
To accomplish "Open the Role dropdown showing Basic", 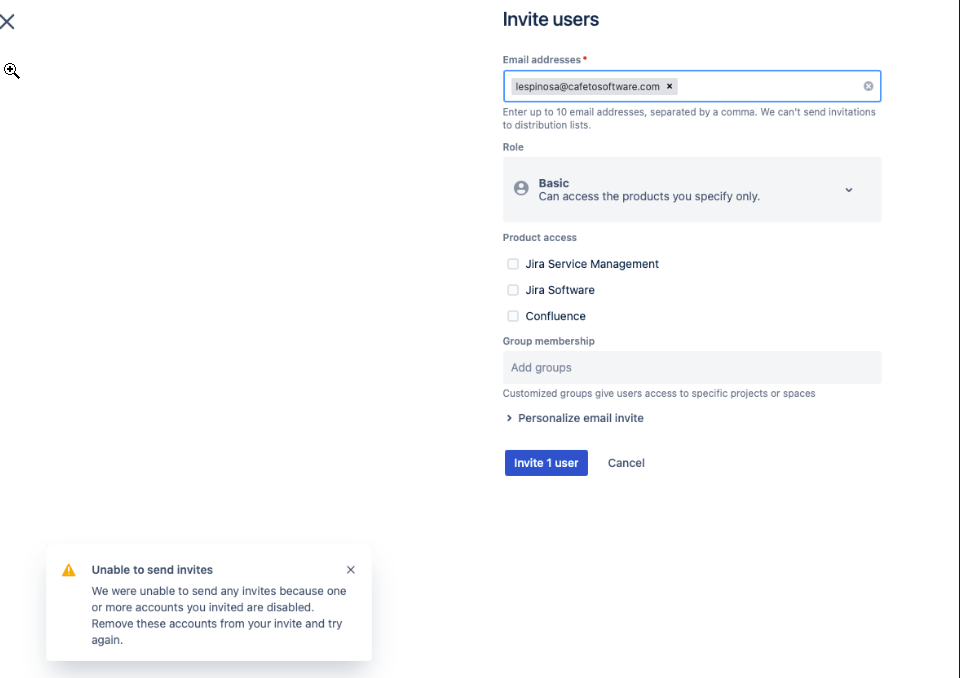I will [x=692, y=189].
